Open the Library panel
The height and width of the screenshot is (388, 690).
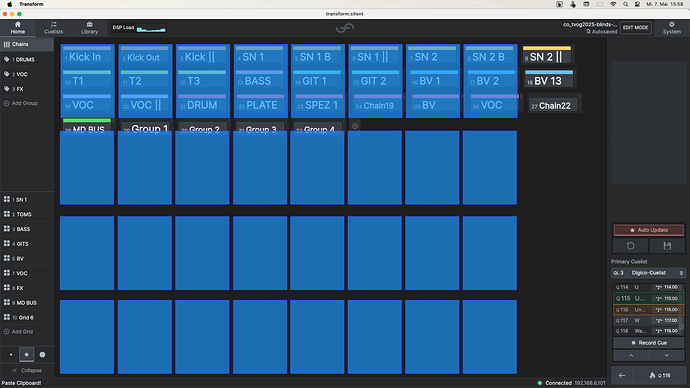pos(89,28)
